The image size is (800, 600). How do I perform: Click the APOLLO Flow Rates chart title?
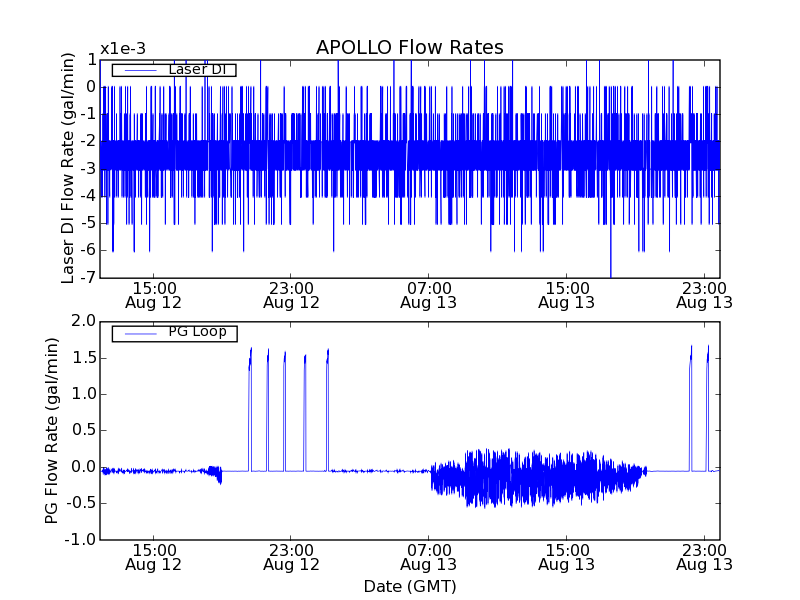(x=409, y=48)
